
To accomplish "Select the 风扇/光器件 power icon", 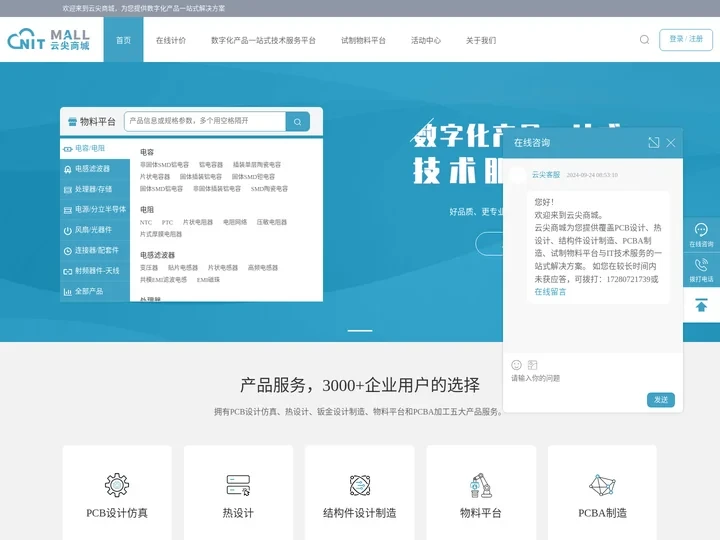I will 68,231.
